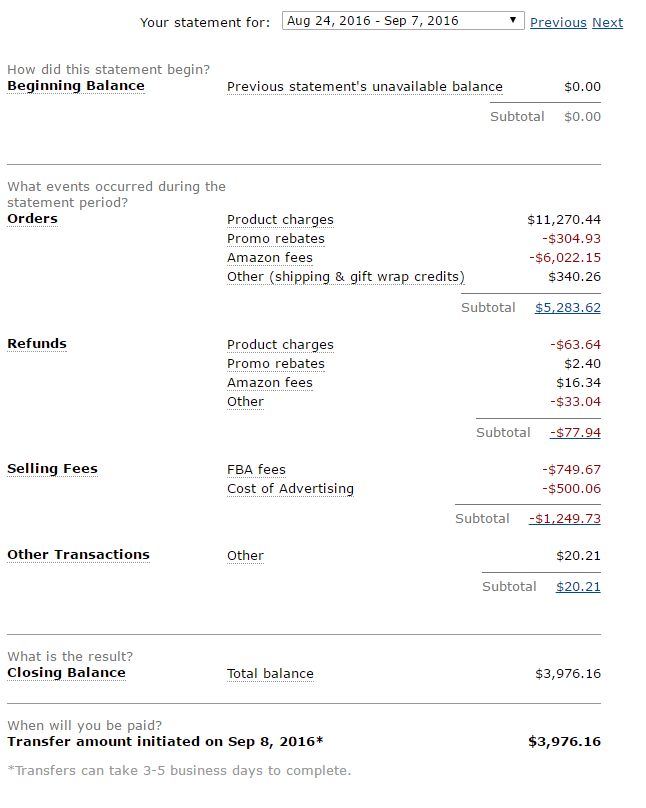The width and height of the screenshot is (646, 808).
Task: Click Previous statement's unavailable balance label
Action: pyautogui.click(x=364, y=87)
